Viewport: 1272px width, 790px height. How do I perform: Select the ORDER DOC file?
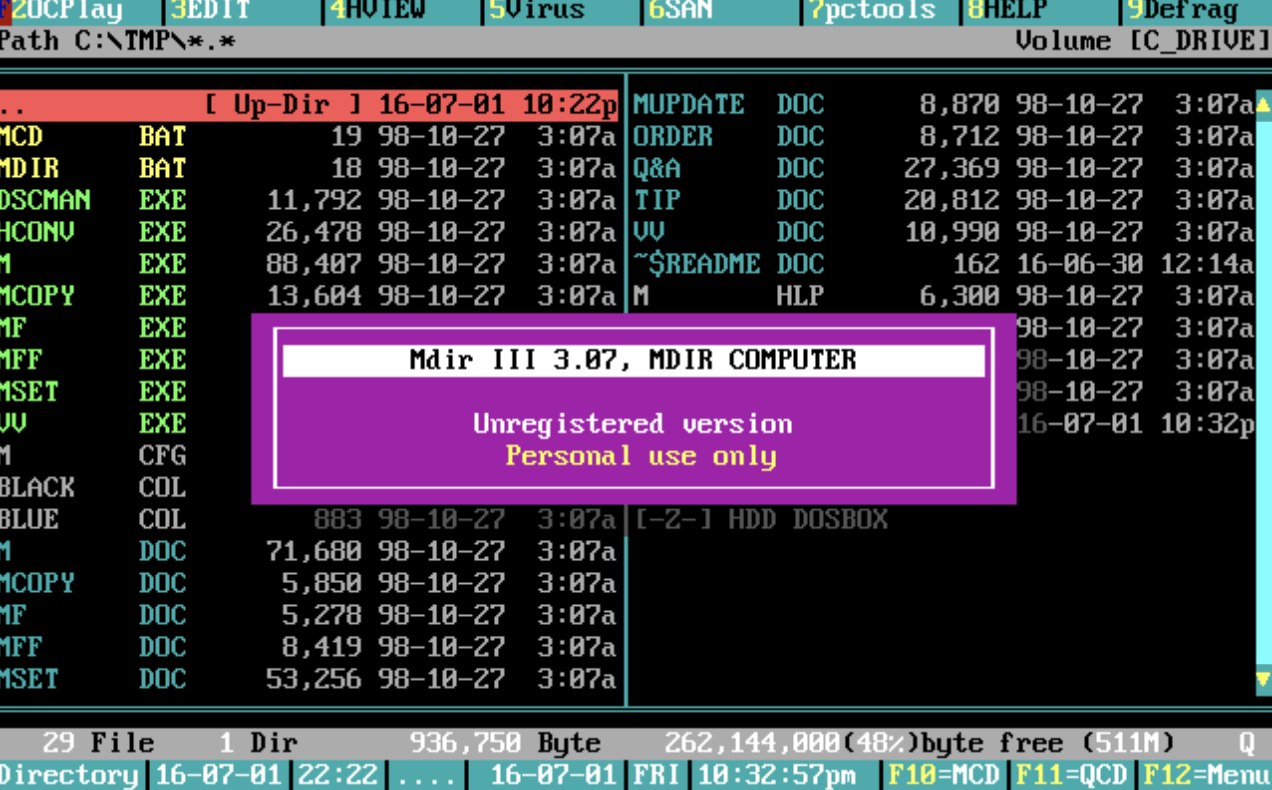943,137
